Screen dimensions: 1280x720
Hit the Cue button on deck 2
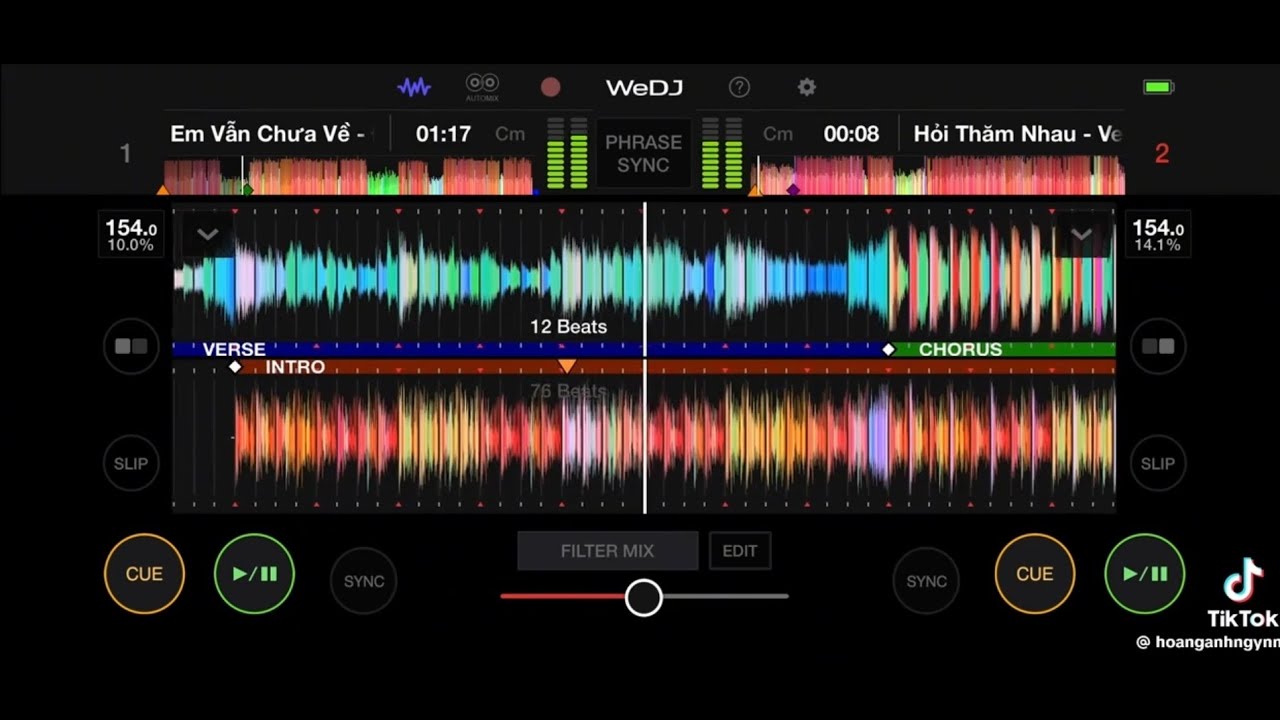click(1035, 574)
